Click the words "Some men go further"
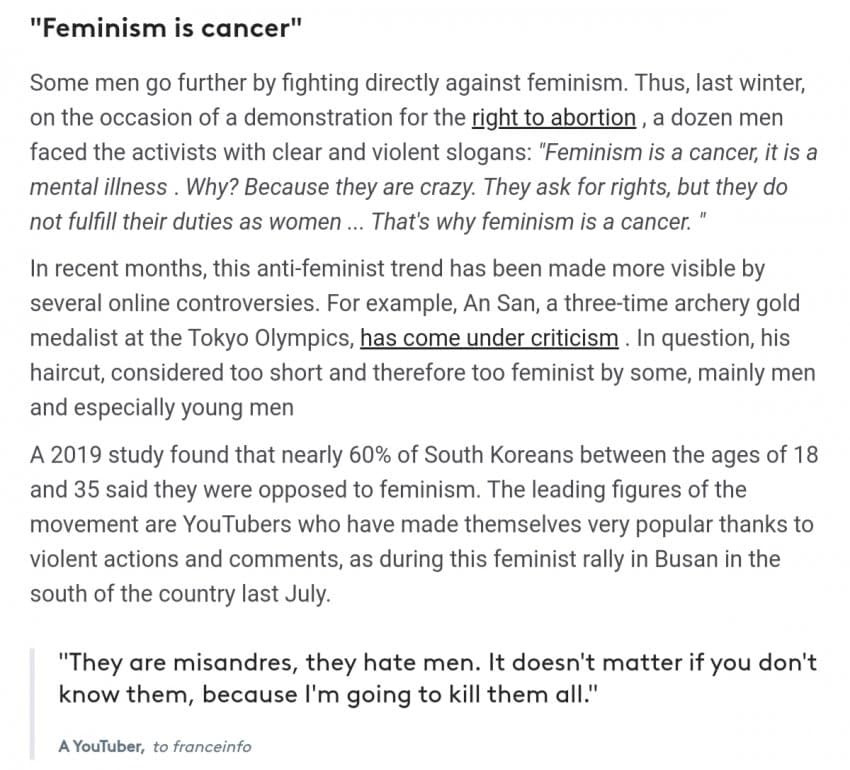This screenshot has width=850, height=770. pos(140,83)
